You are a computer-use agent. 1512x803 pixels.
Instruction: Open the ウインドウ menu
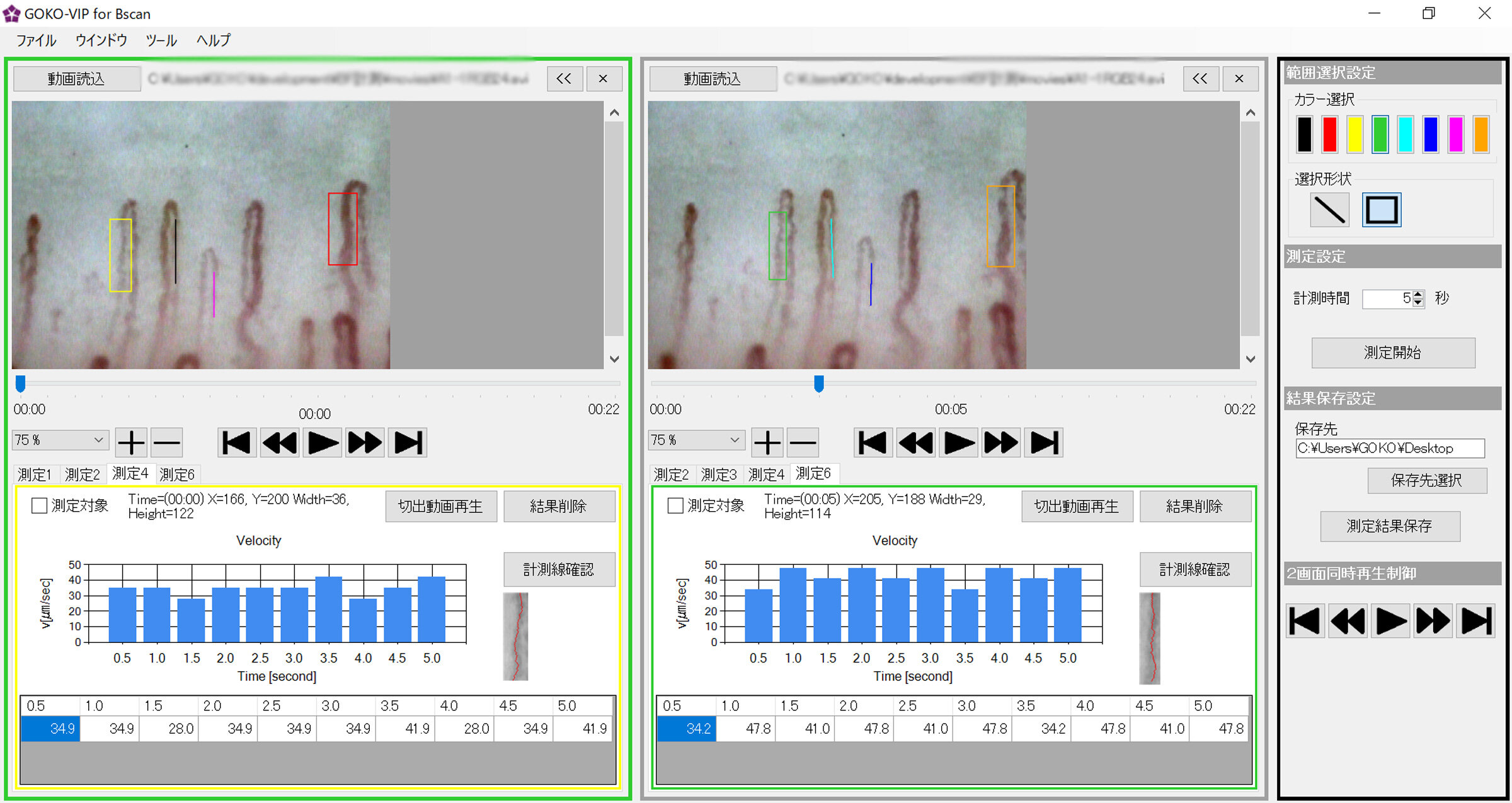(101, 40)
